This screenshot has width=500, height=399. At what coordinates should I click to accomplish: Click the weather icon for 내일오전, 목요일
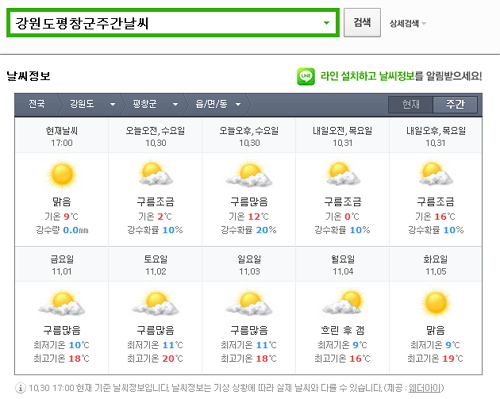click(x=342, y=174)
